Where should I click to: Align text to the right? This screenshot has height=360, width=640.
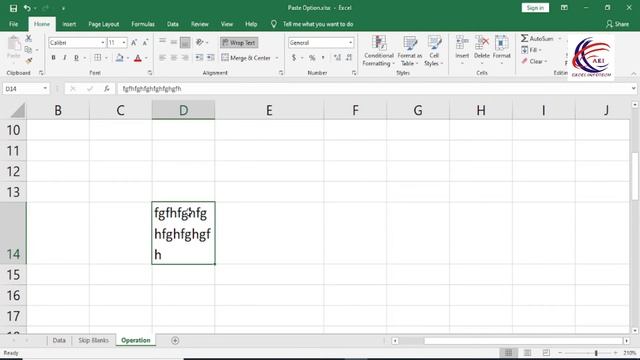tap(185, 58)
